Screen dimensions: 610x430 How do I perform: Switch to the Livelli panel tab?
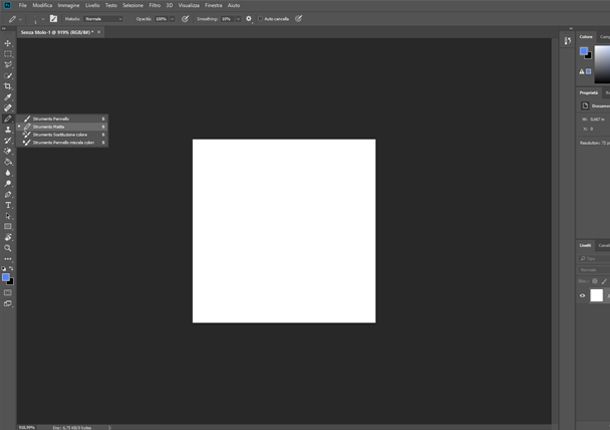coord(585,245)
